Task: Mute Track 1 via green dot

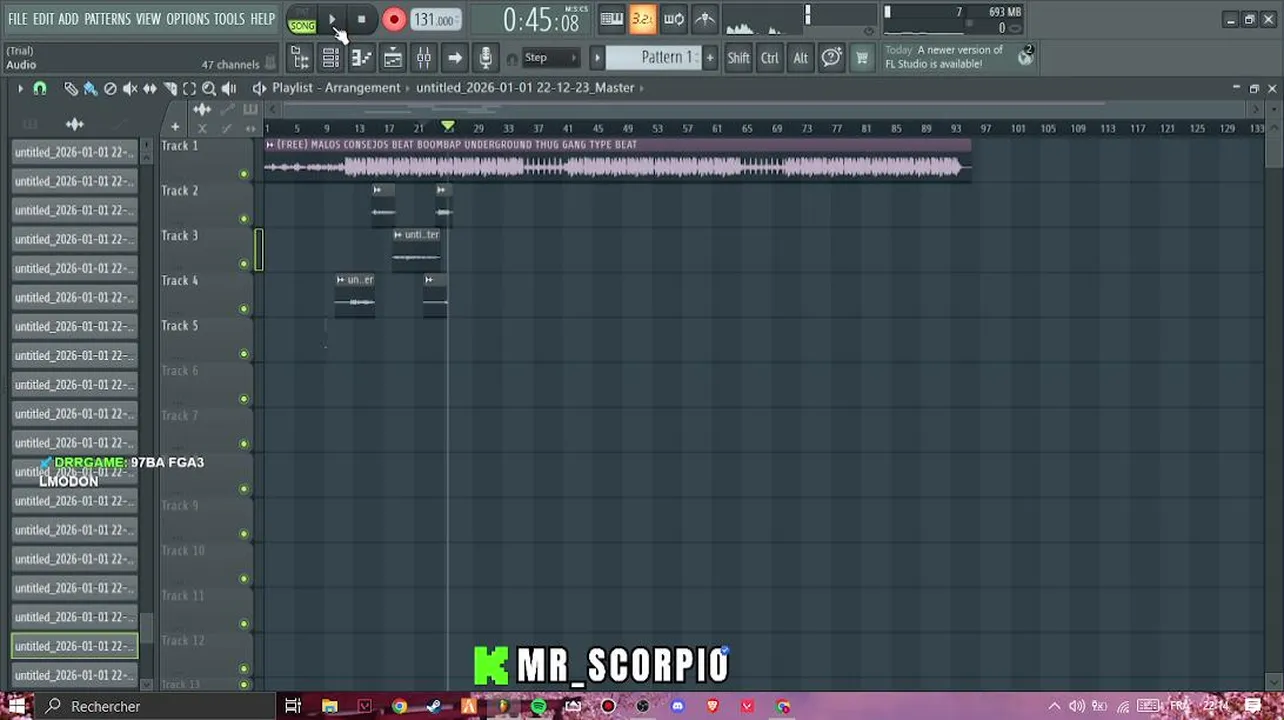Action: (x=243, y=174)
